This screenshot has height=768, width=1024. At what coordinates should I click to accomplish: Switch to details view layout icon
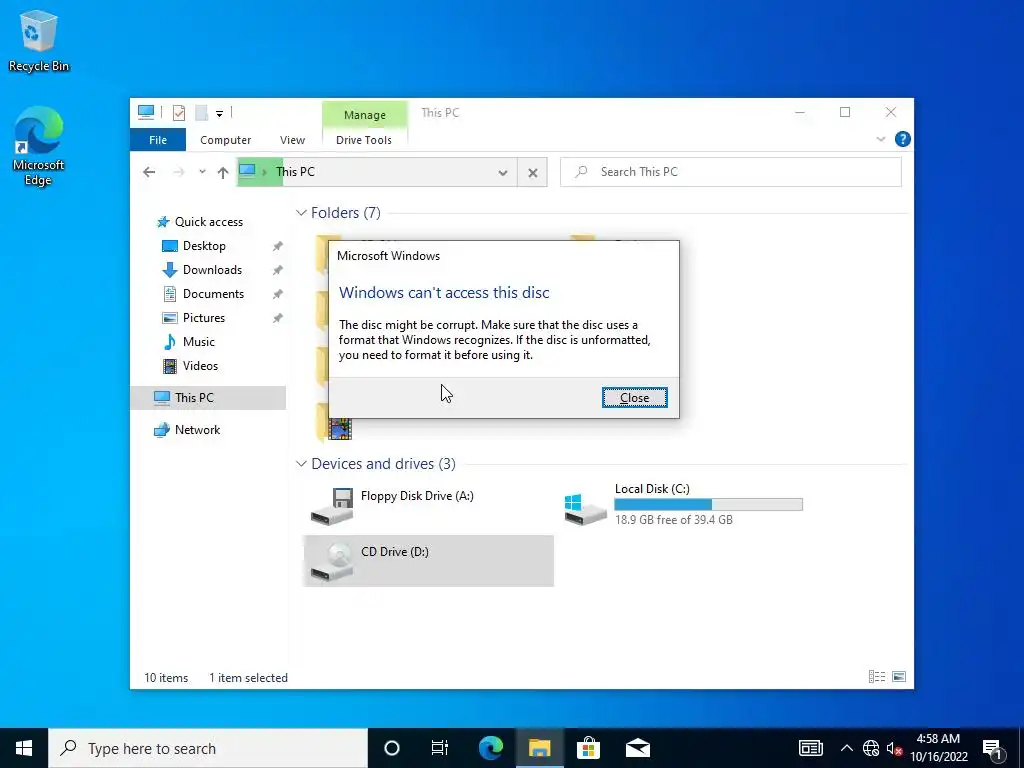[x=876, y=677]
